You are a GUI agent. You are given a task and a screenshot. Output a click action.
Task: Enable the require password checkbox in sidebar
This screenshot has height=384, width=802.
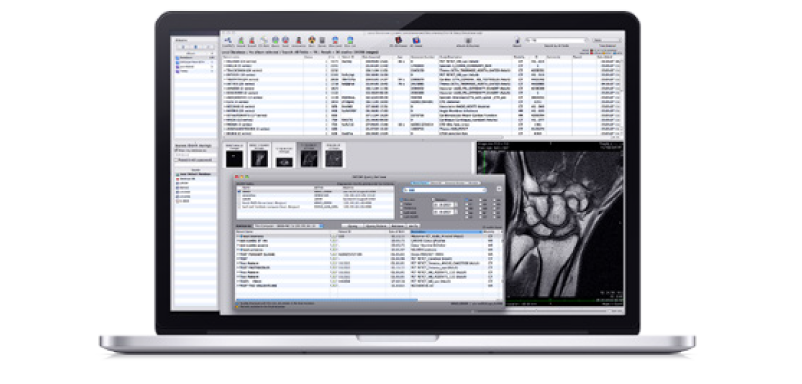pyautogui.click(x=177, y=160)
